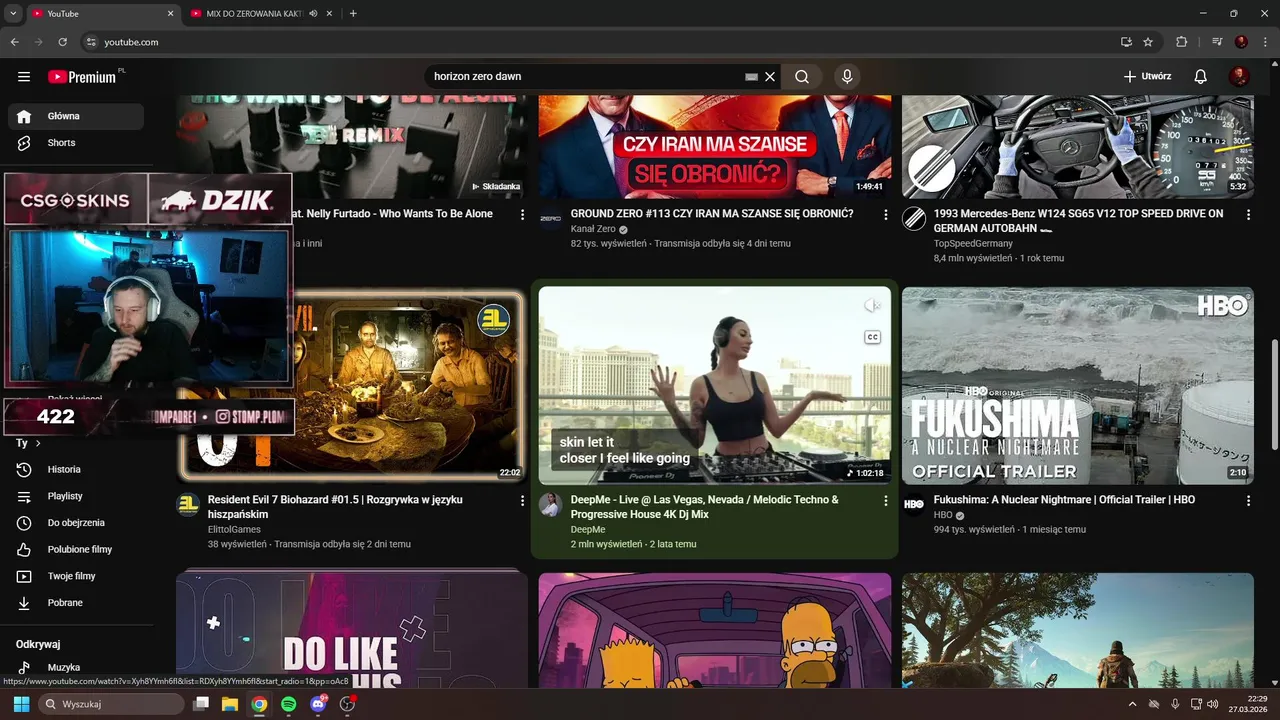Open Polubione filmy in sidebar
The width and height of the screenshot is (1280, 720).
(76, 549)
